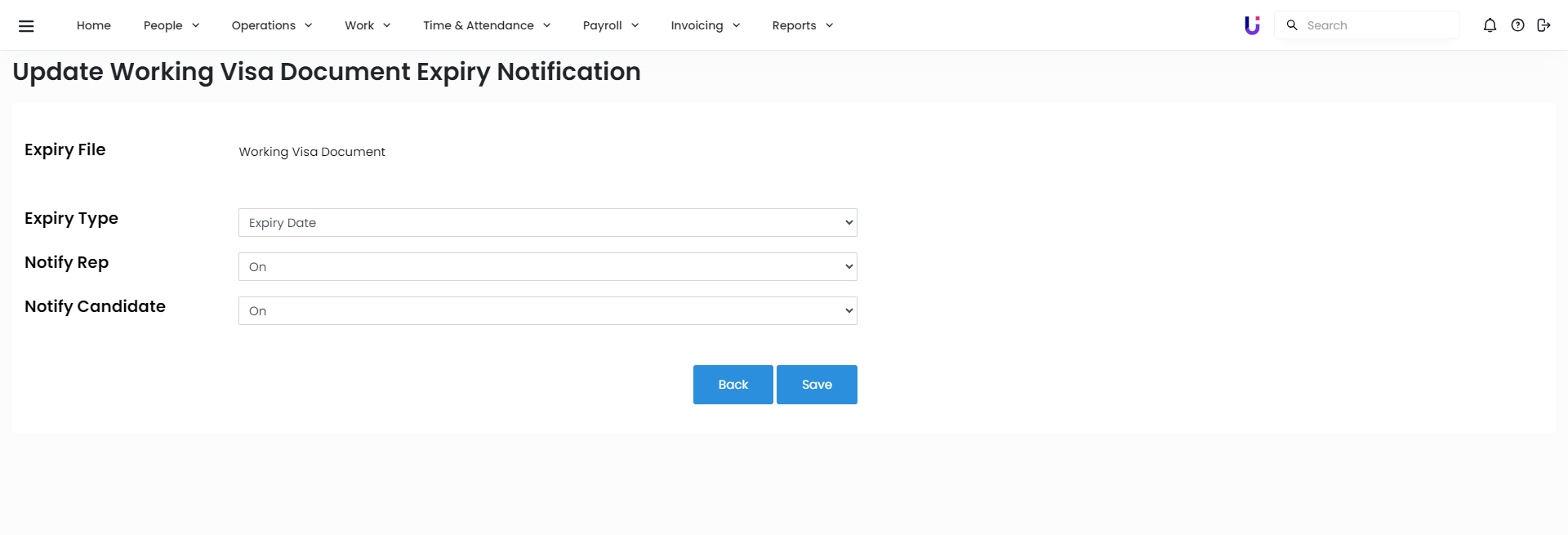Open the help question mark icon
Viewport: 1568px width, 535px height.
(x=1517, y=25)
